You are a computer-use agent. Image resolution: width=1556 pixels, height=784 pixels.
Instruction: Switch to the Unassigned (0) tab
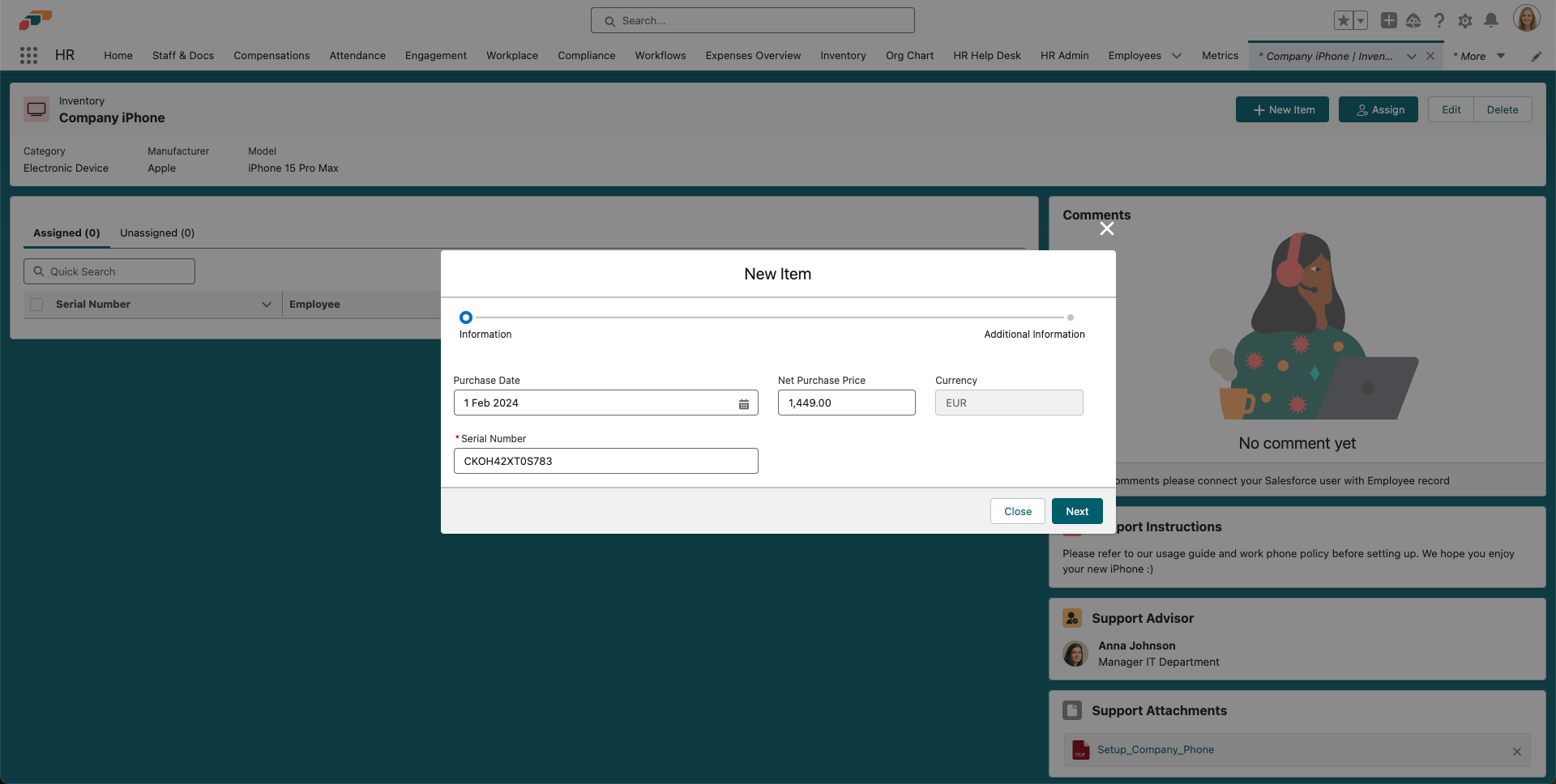point(157,232)
